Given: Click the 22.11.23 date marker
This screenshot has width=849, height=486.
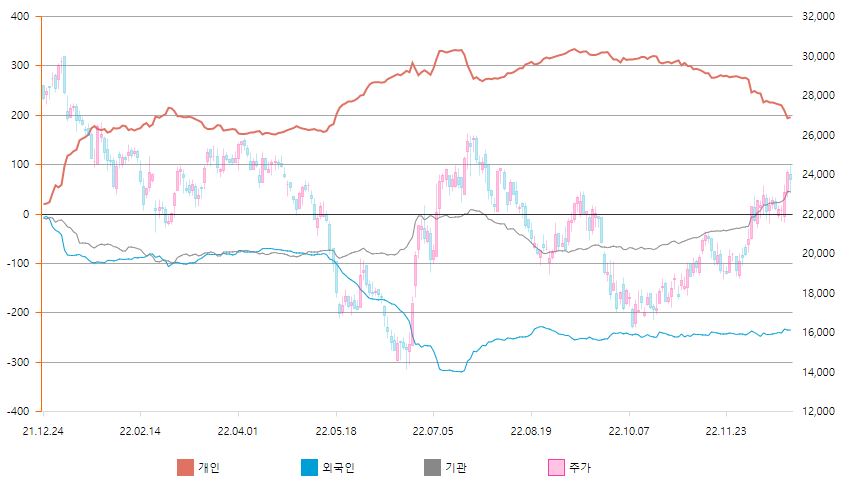Looking at the screenshot, I should (x=726, y=430).
